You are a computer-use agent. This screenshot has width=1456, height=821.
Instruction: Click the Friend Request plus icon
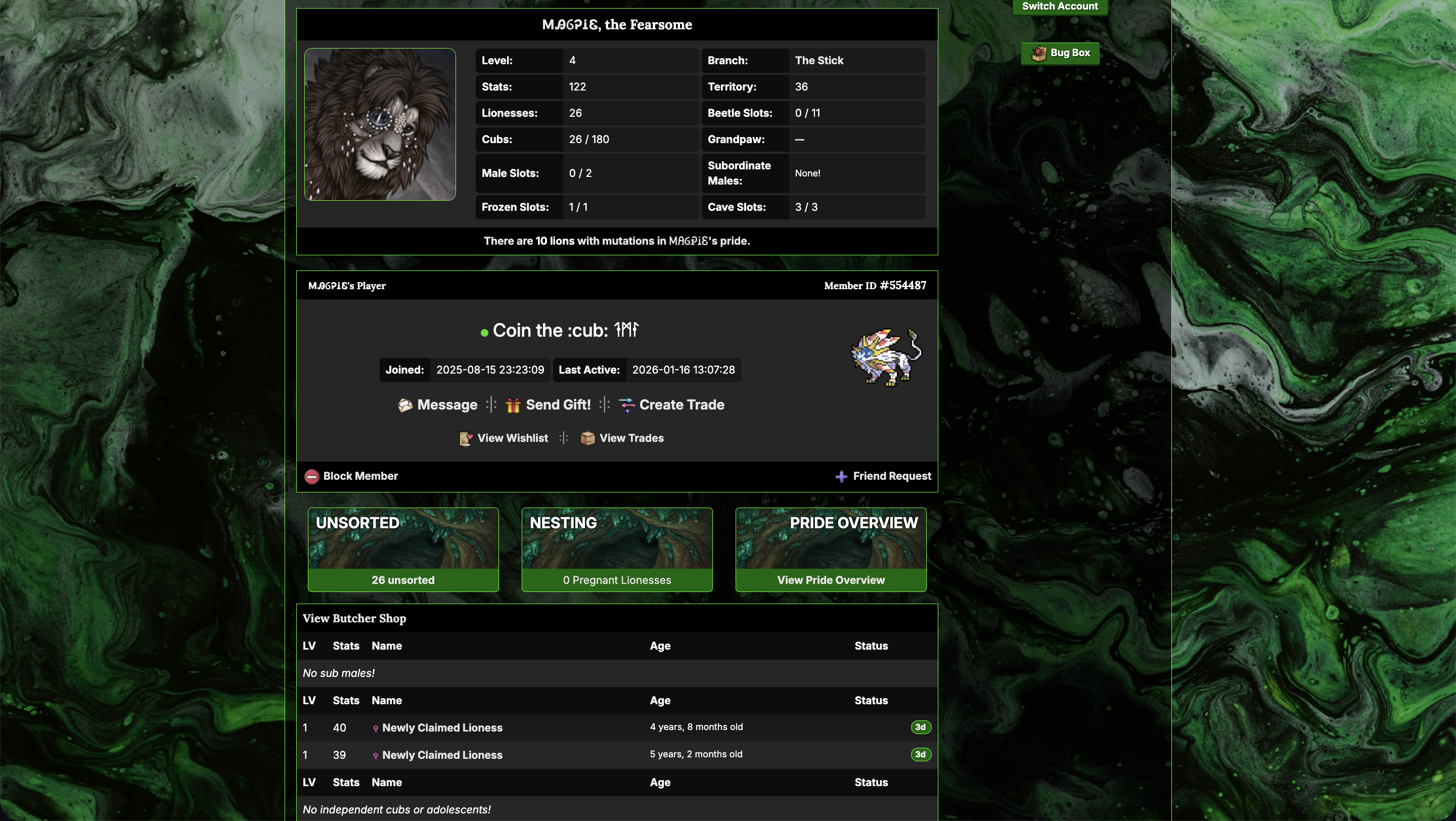click(x=841, y=476)
